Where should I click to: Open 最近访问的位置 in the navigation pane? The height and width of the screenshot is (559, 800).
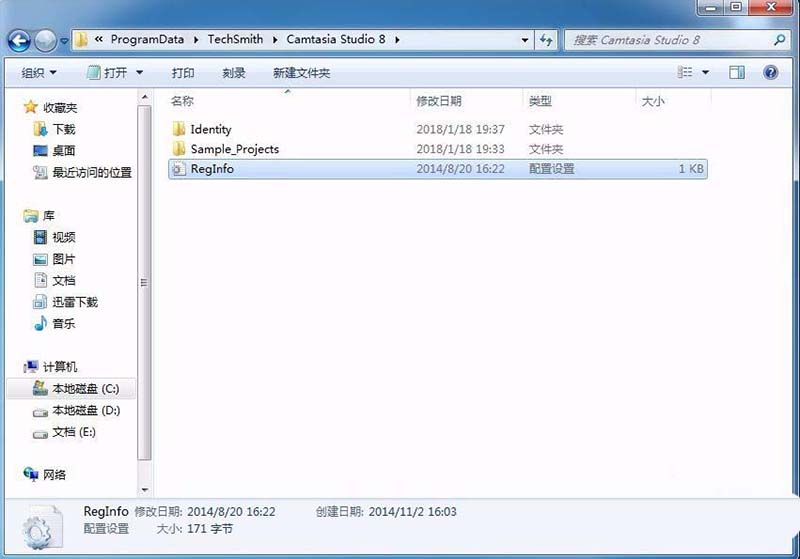pos(92,172)
